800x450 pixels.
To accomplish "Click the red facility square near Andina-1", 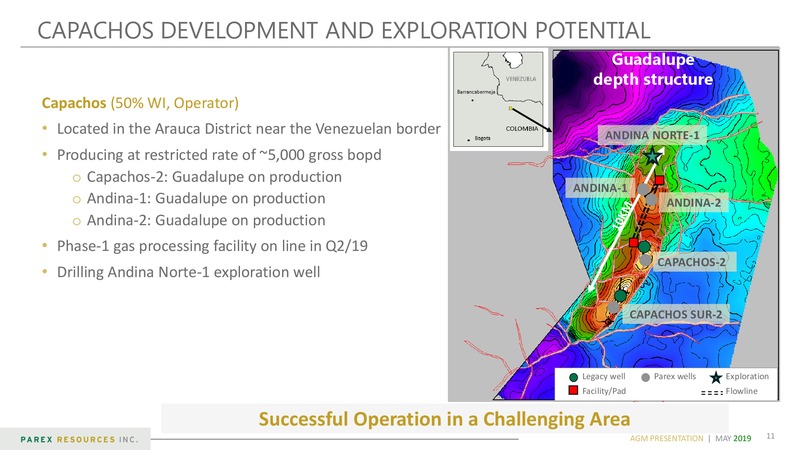I will click(x=659, y=180).
